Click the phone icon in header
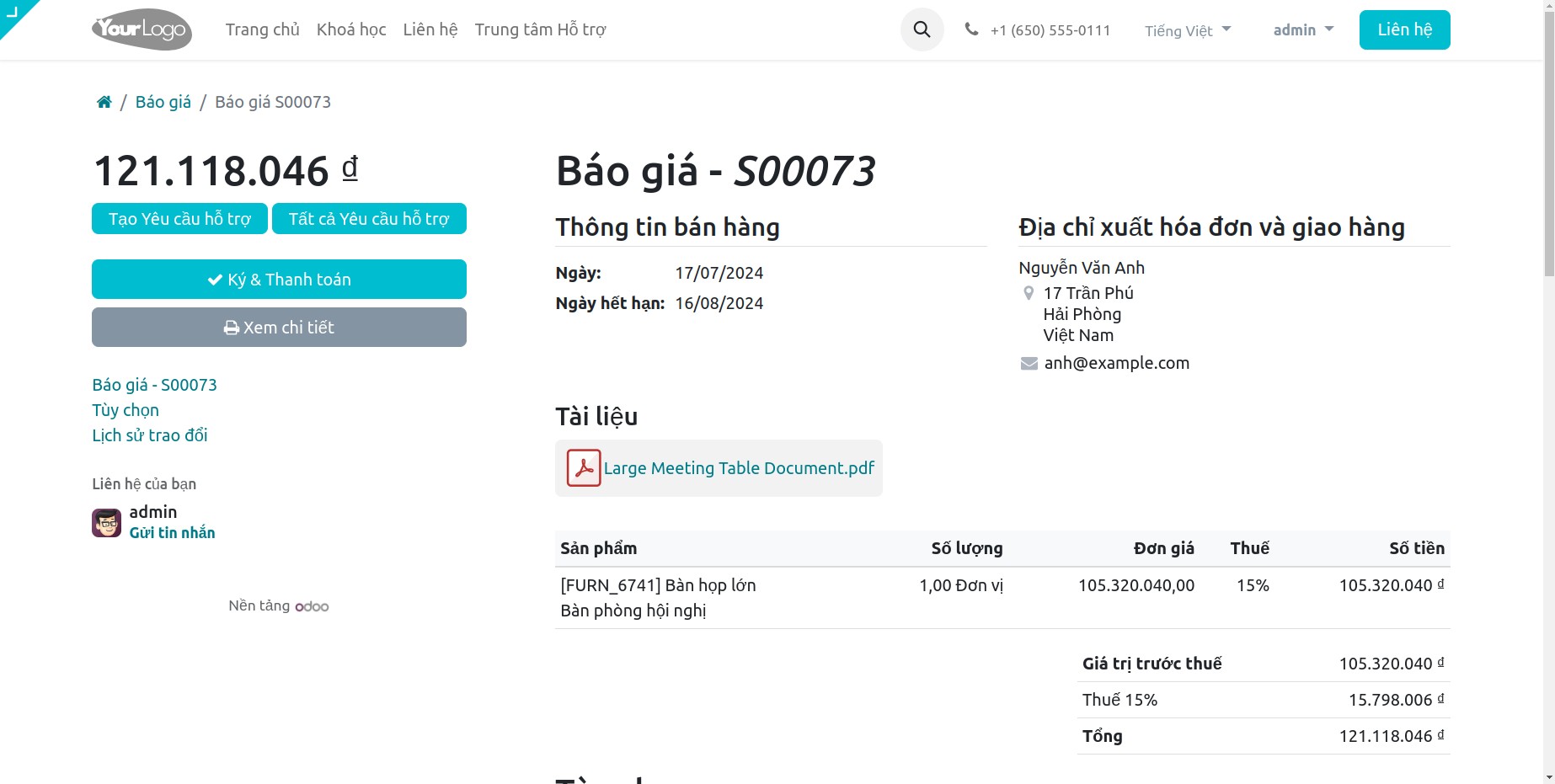Screen dimensions: 1555x784 pos(971,29)
